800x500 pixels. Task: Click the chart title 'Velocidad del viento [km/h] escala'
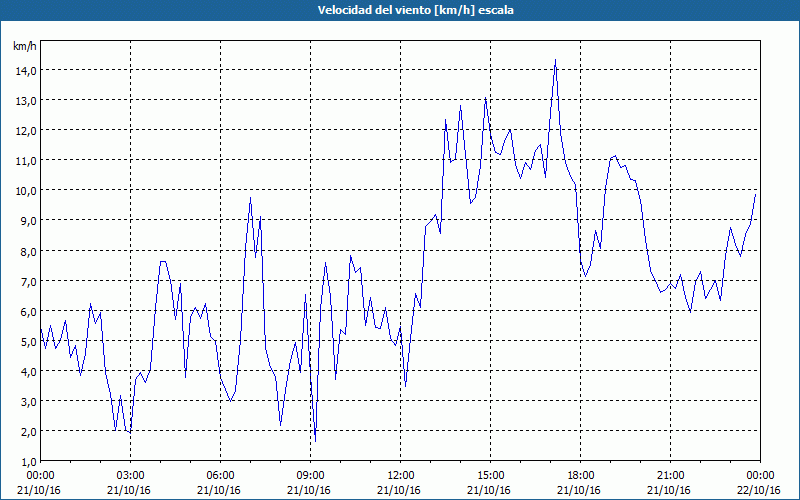coord(415,10)
